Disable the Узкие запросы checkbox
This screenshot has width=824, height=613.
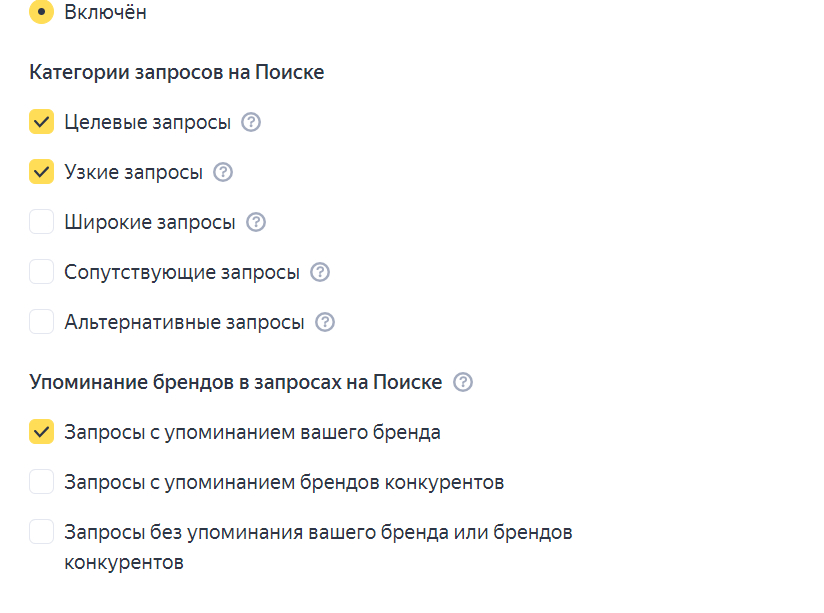[41, 172]
